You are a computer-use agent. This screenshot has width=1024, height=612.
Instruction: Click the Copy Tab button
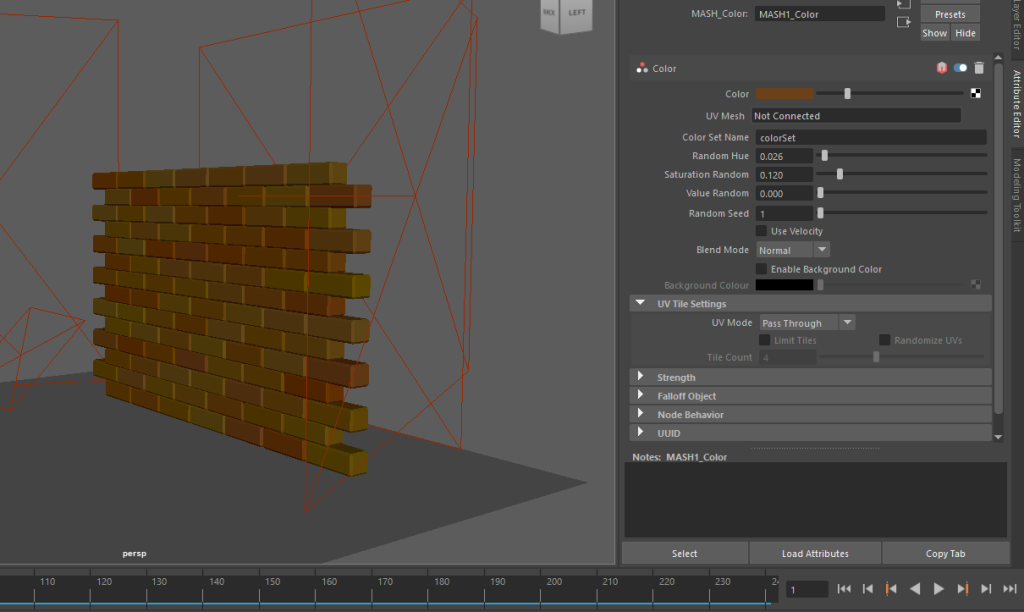click(945, 553)
